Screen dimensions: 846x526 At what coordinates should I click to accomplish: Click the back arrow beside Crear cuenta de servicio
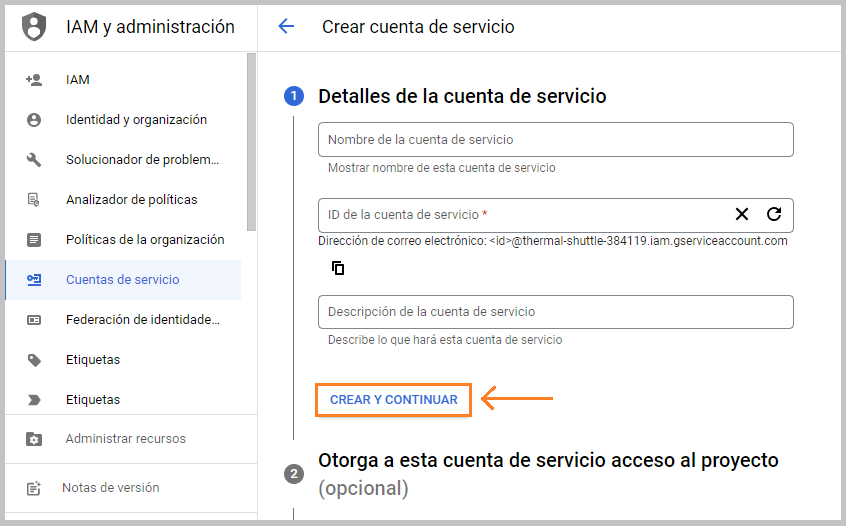tap(286, 26)
